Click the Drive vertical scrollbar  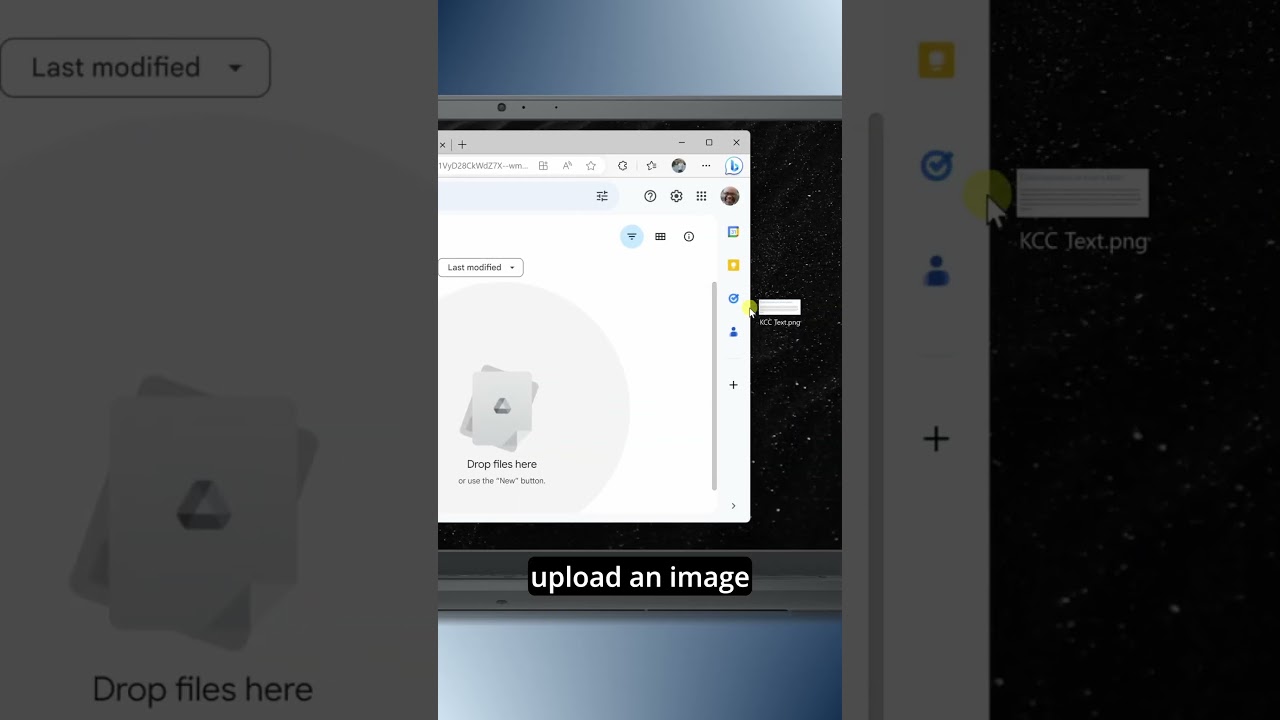pos(714,386)
